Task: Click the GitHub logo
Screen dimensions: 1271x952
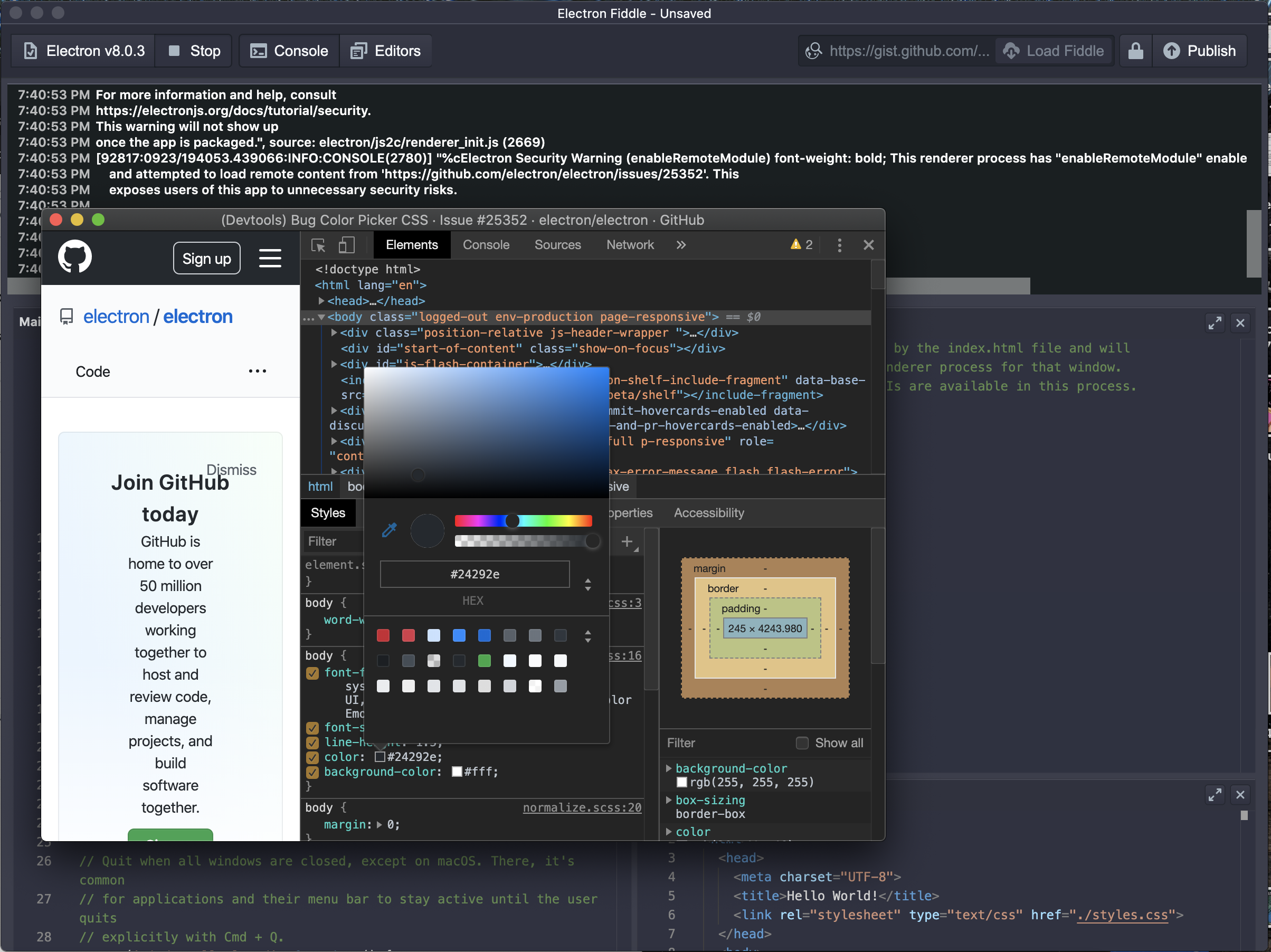Action: (75, 257)
